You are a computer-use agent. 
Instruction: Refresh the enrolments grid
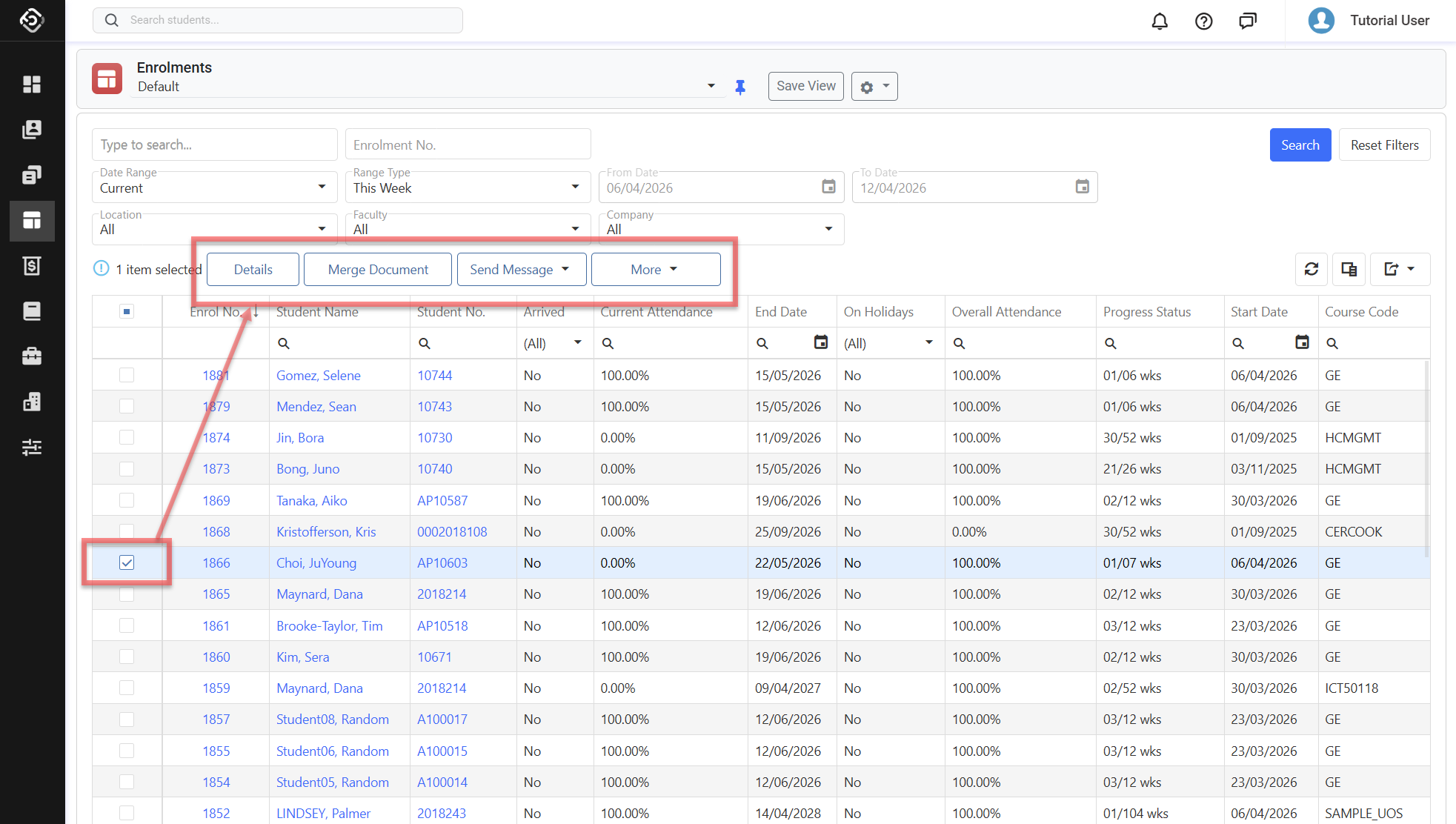click(1312, 269)
